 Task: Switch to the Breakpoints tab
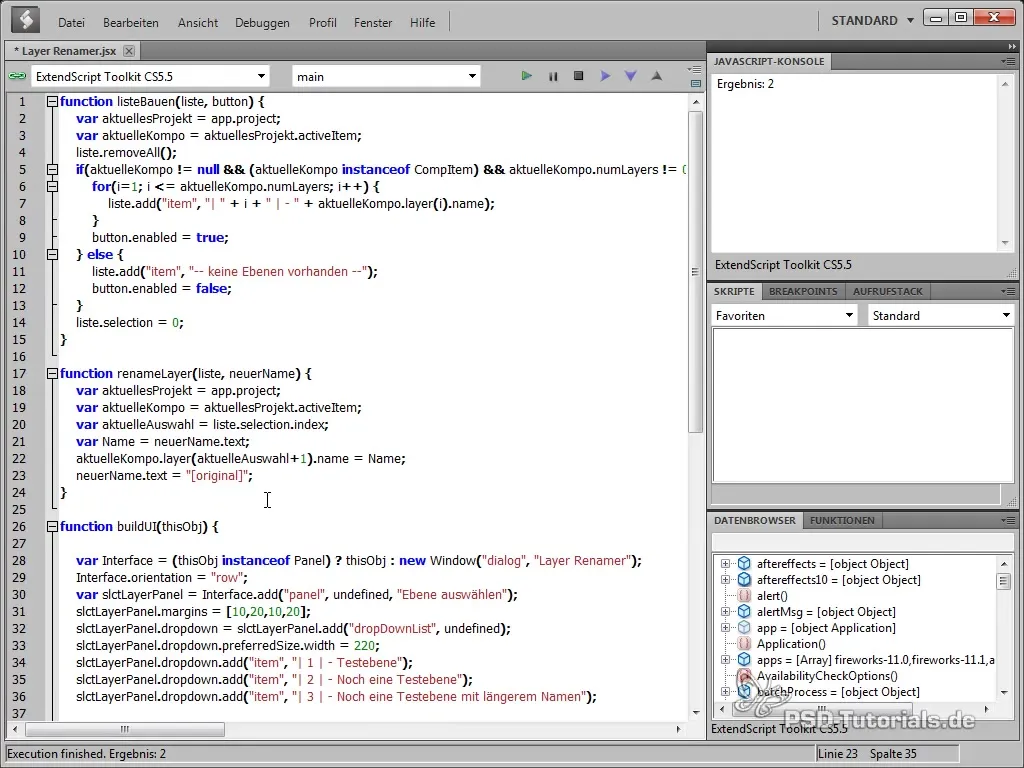pyautogui.click(x=803, y=291)
